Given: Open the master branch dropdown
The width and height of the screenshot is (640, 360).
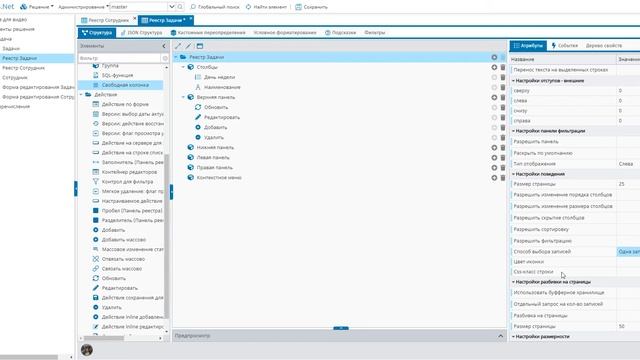Looking at the screenshot, I should [172, 7].
